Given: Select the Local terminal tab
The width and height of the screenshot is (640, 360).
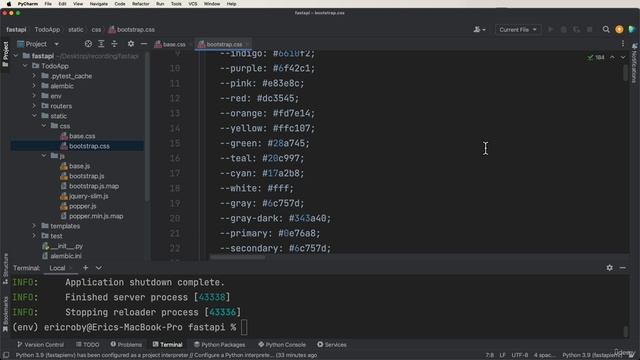Looking at the screenshot, I should click(58, 268).
